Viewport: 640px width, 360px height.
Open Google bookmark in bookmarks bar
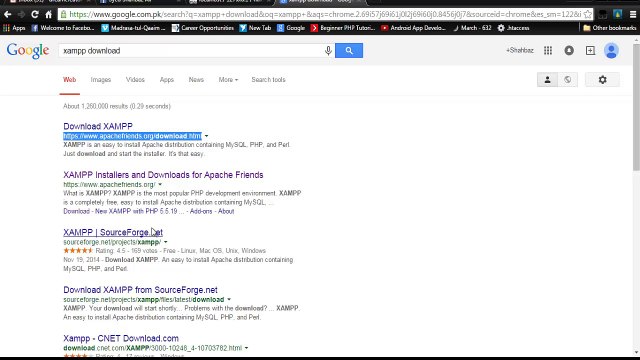pyautogui.click(x=291, y=28)
